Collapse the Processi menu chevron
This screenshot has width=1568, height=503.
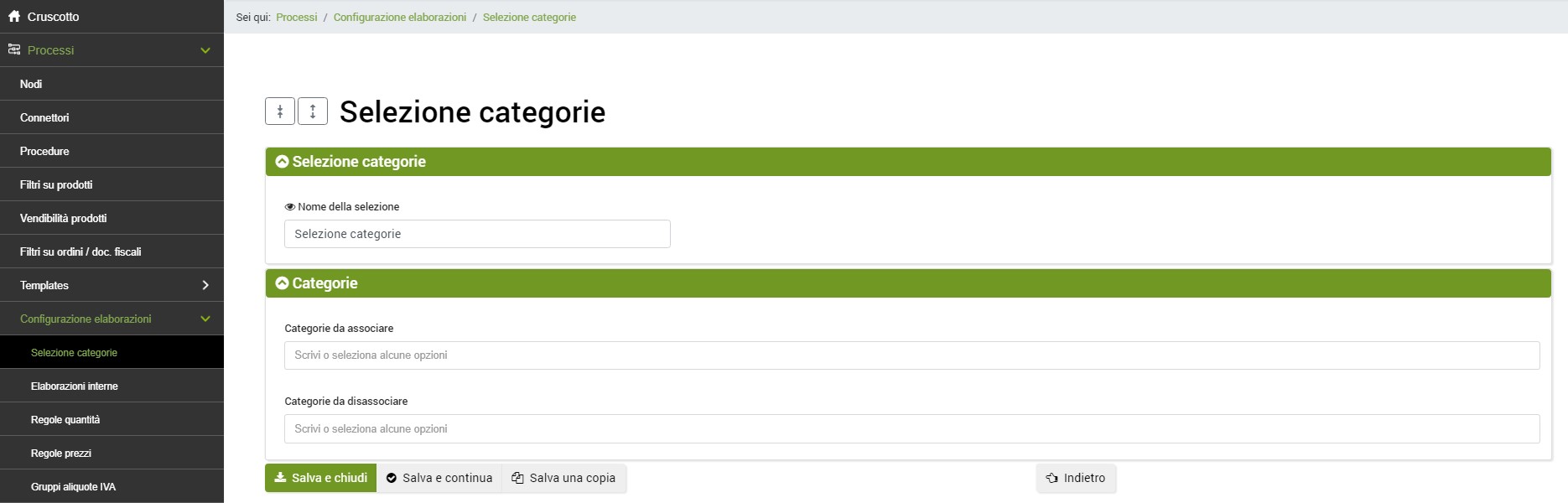[x=205, y=50]
